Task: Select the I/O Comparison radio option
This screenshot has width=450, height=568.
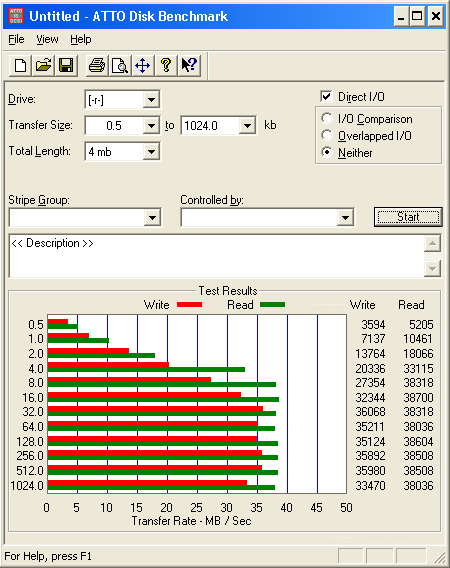Action: tap(326, 118)
